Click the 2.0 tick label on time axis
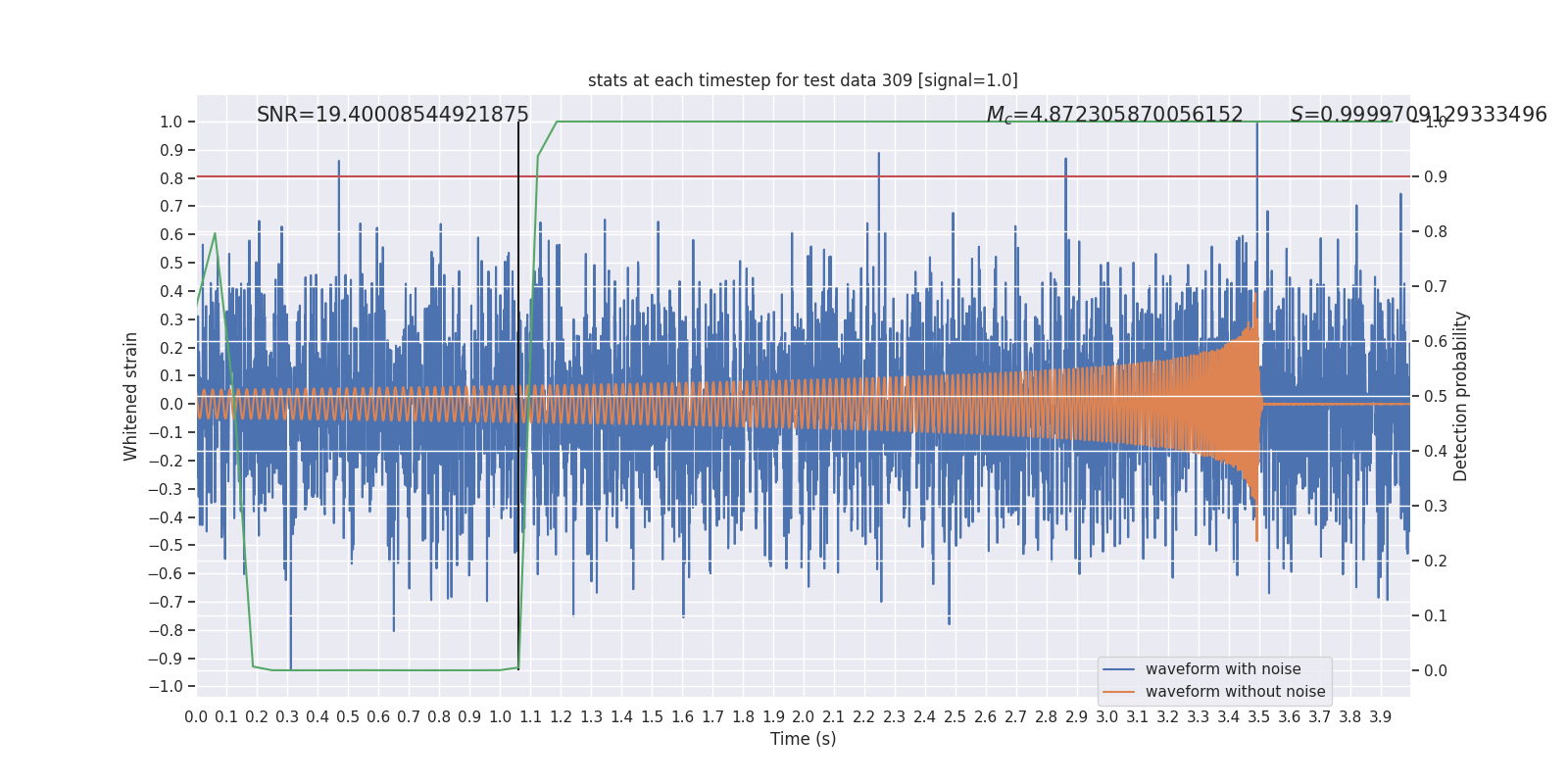Screen dimensions: 1568x784 (804, 716)
